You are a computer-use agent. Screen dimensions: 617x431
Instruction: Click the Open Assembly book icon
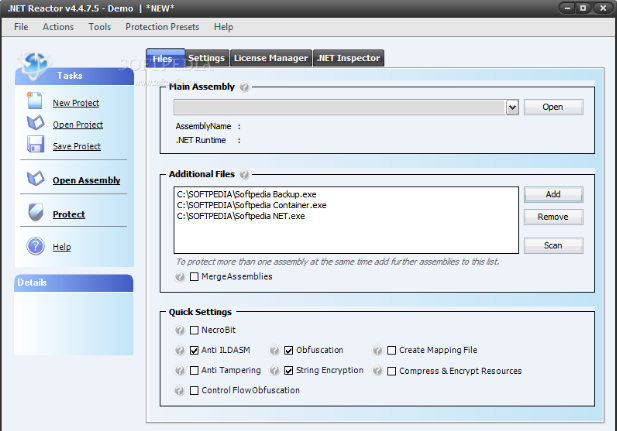click(35, 179)
